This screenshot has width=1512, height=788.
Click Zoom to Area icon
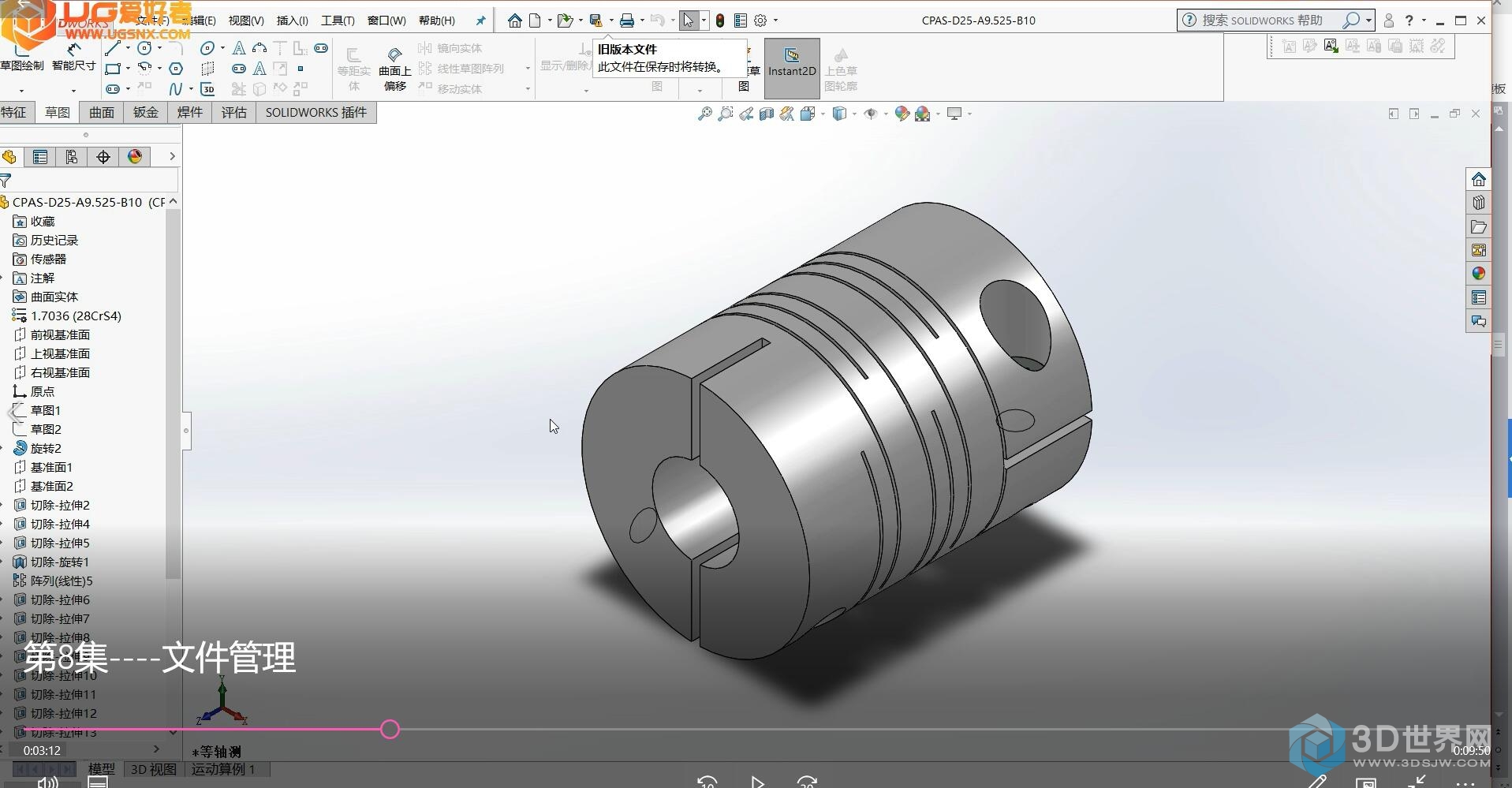(x=725, y=114)
